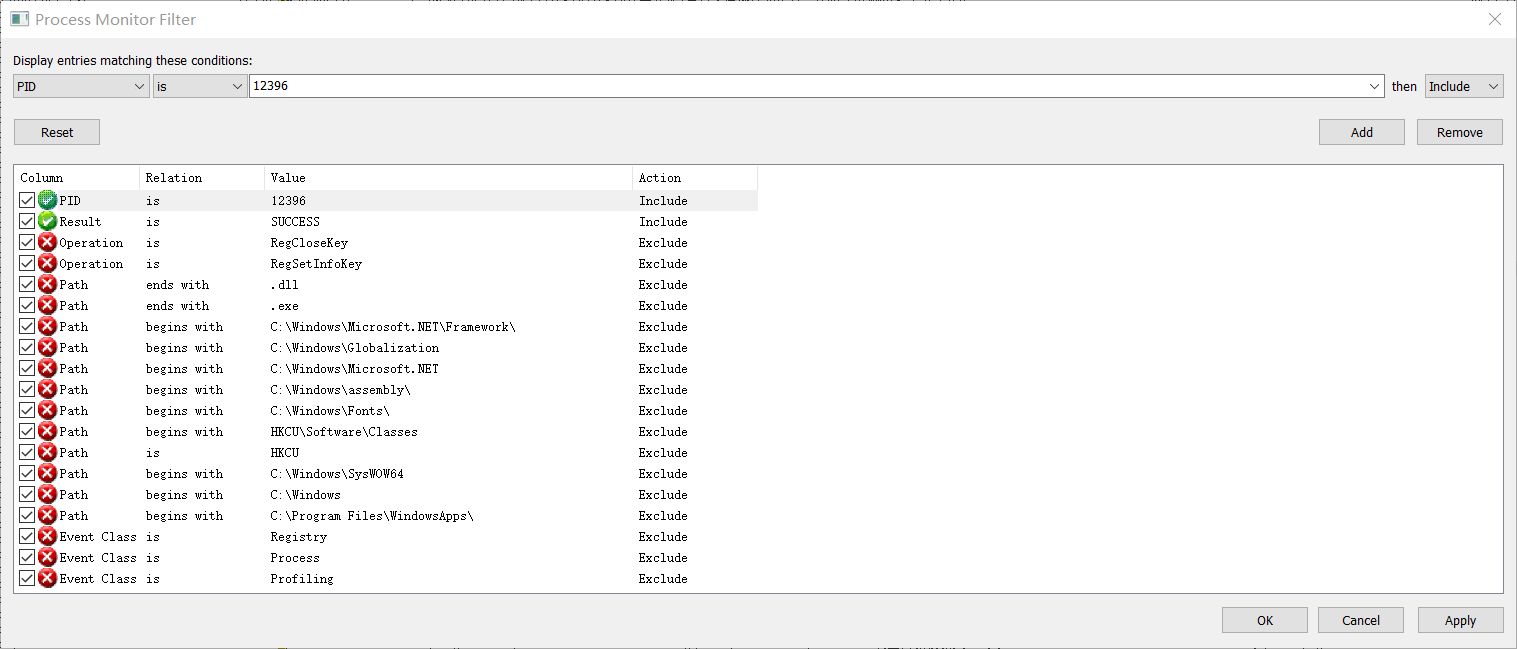
Task: Uncheck the PID filter rule checkbox
Action: [x=27, y=200]
